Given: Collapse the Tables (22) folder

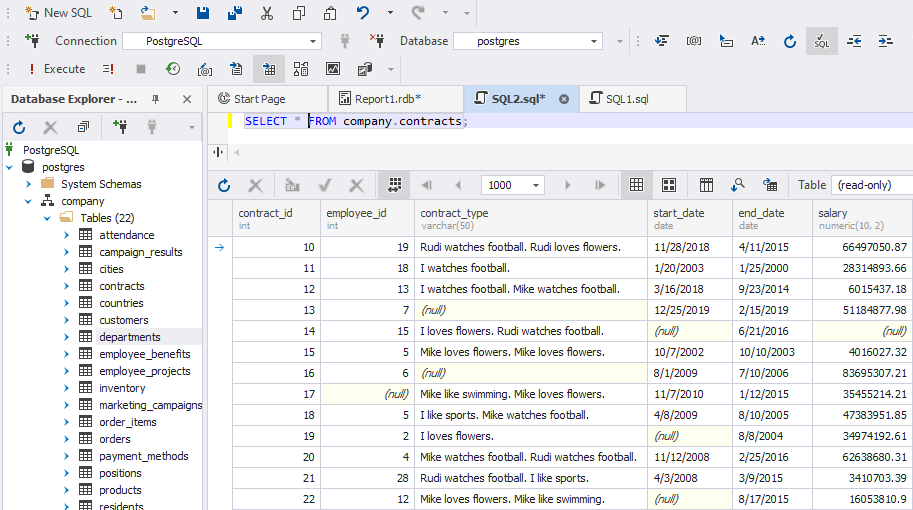Looking at the screenshot, I should pos(47,218).
